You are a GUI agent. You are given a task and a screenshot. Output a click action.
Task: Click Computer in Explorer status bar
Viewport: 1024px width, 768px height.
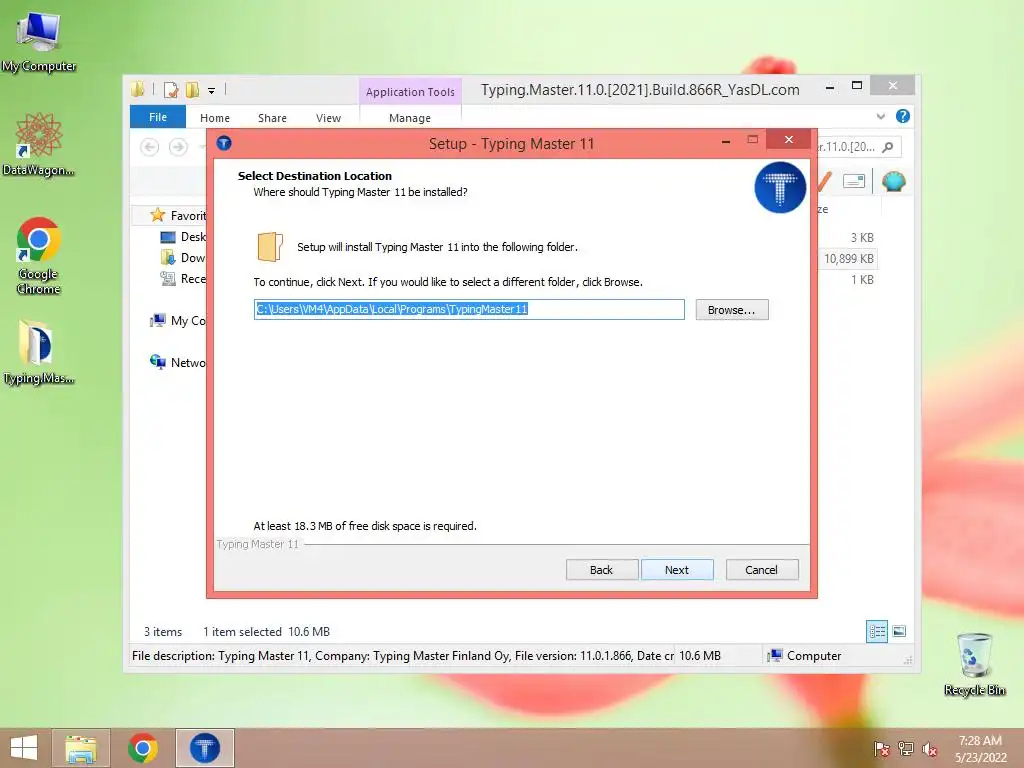[806, 656]
